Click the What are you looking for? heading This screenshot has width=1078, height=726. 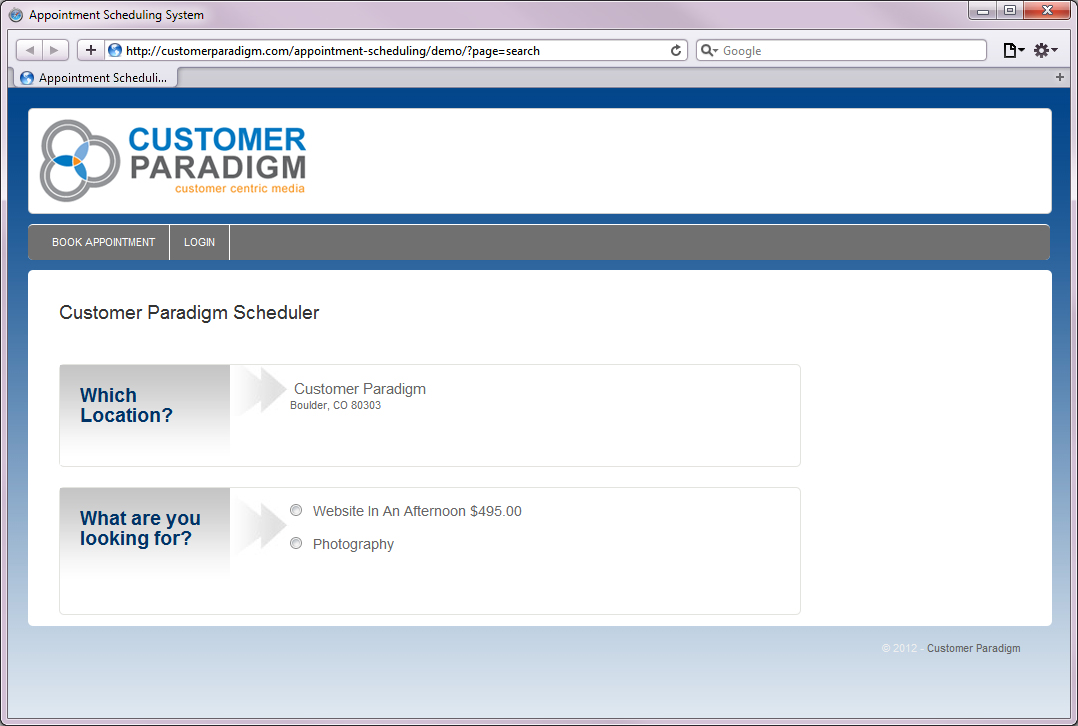click(x=140, y=528)
